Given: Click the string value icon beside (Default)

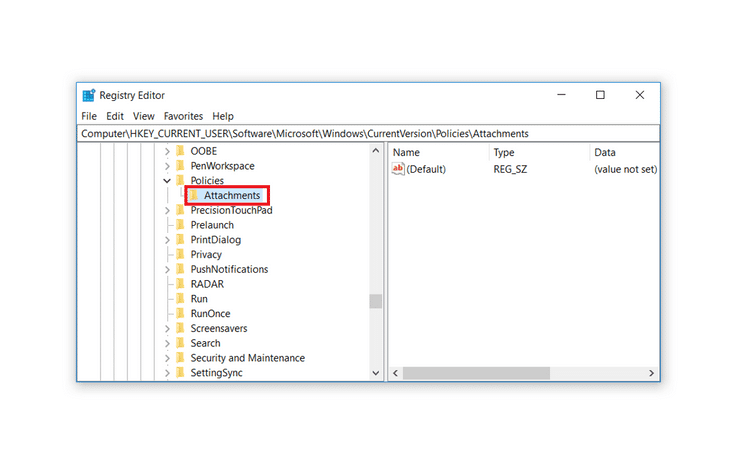Looking at the screenshot, I should pyautogui.click(x=398, y=169).
